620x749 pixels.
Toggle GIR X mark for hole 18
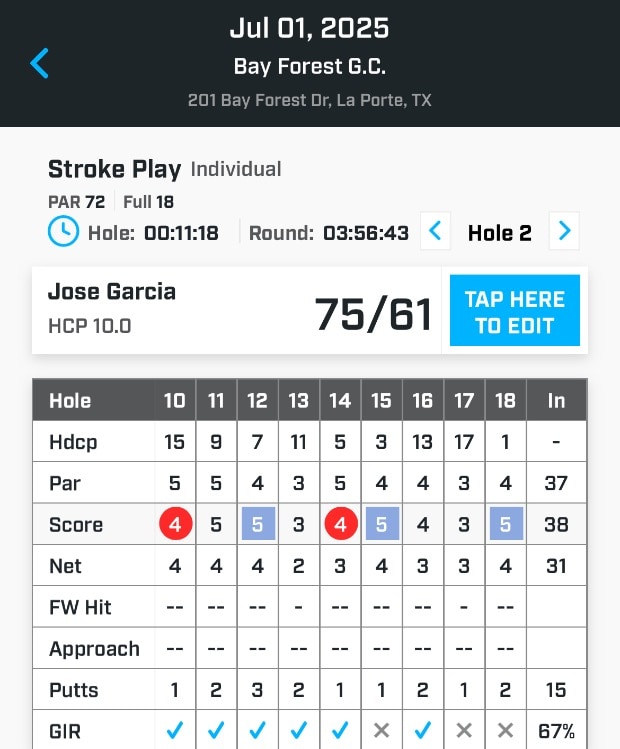pyautogui.click(x=505, y=731)
